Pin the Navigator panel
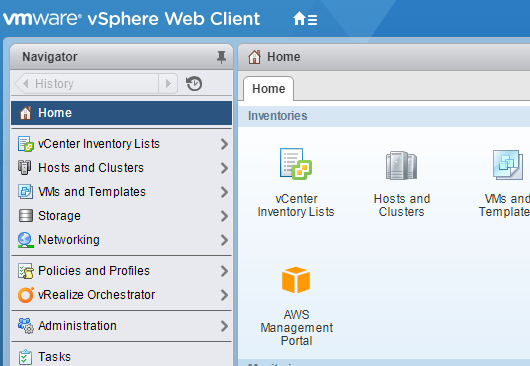Viewport: 530px width, 366px height. [x=221, y=57]
